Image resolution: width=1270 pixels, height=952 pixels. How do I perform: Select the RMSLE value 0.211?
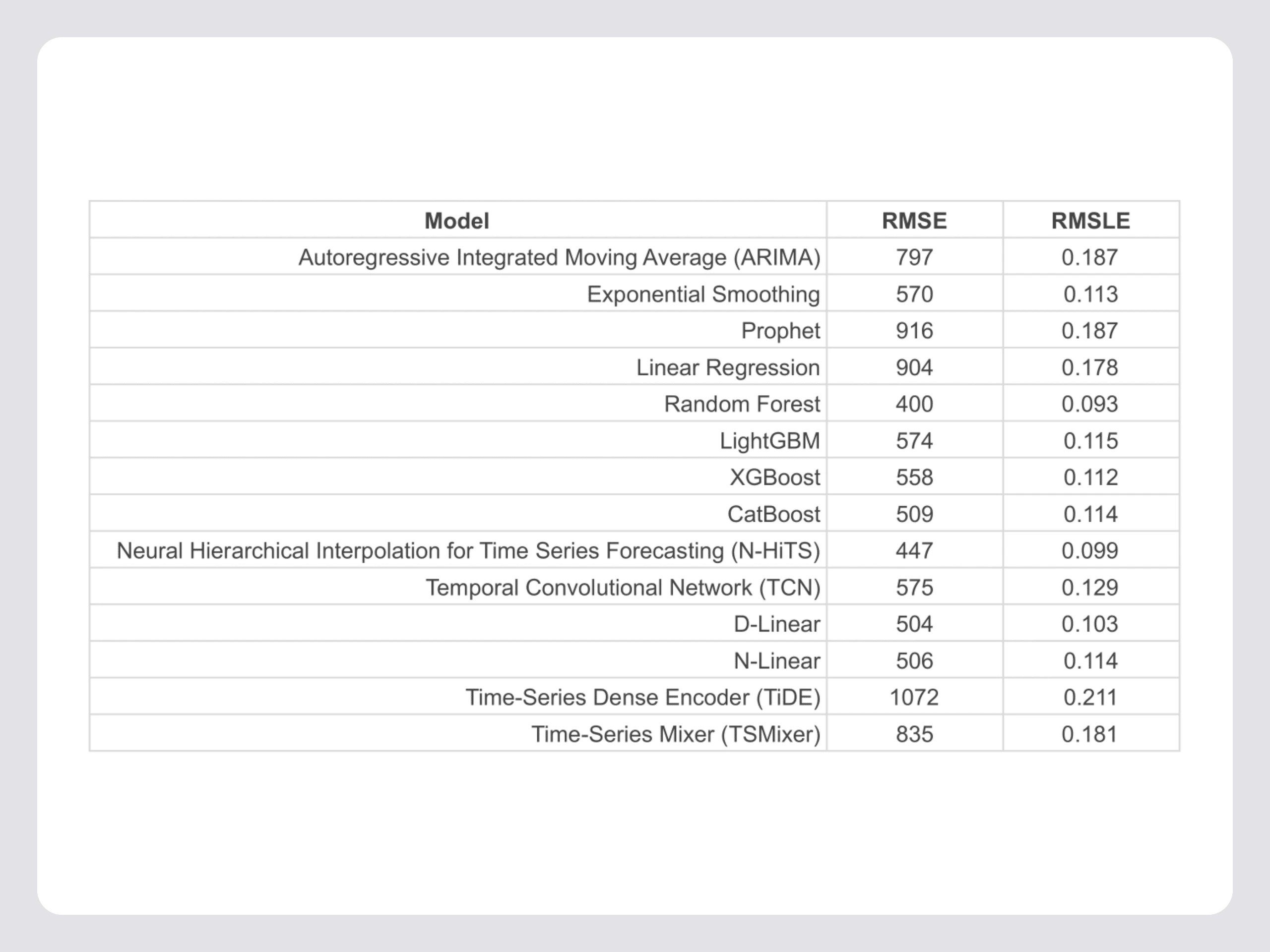click(1090, 698)
